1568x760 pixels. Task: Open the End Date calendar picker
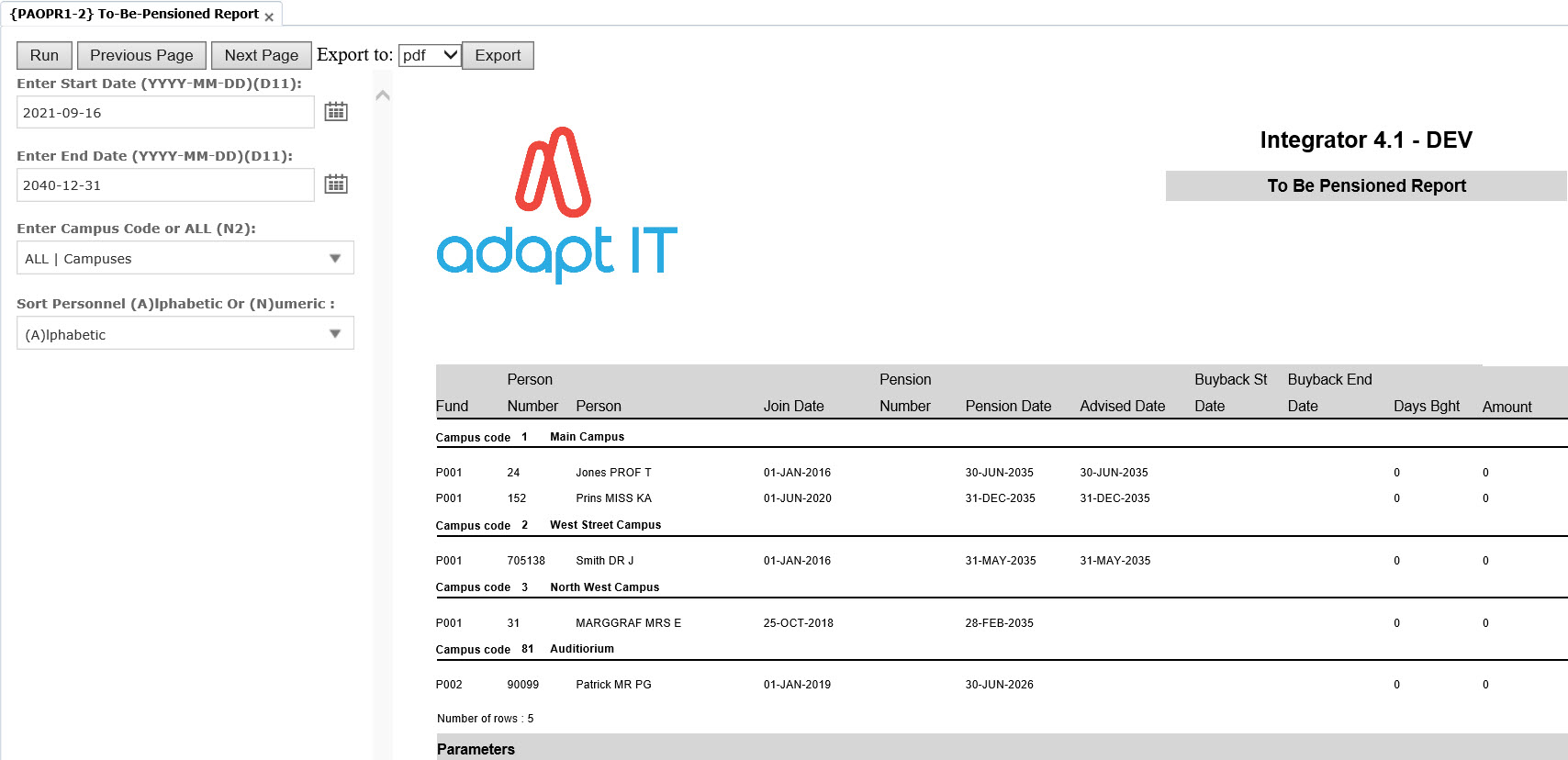coord(336,184)
